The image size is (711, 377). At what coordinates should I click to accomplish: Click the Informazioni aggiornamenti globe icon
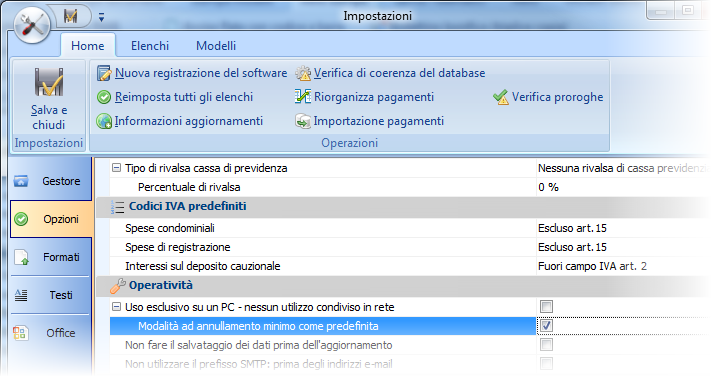click(104, 121)
